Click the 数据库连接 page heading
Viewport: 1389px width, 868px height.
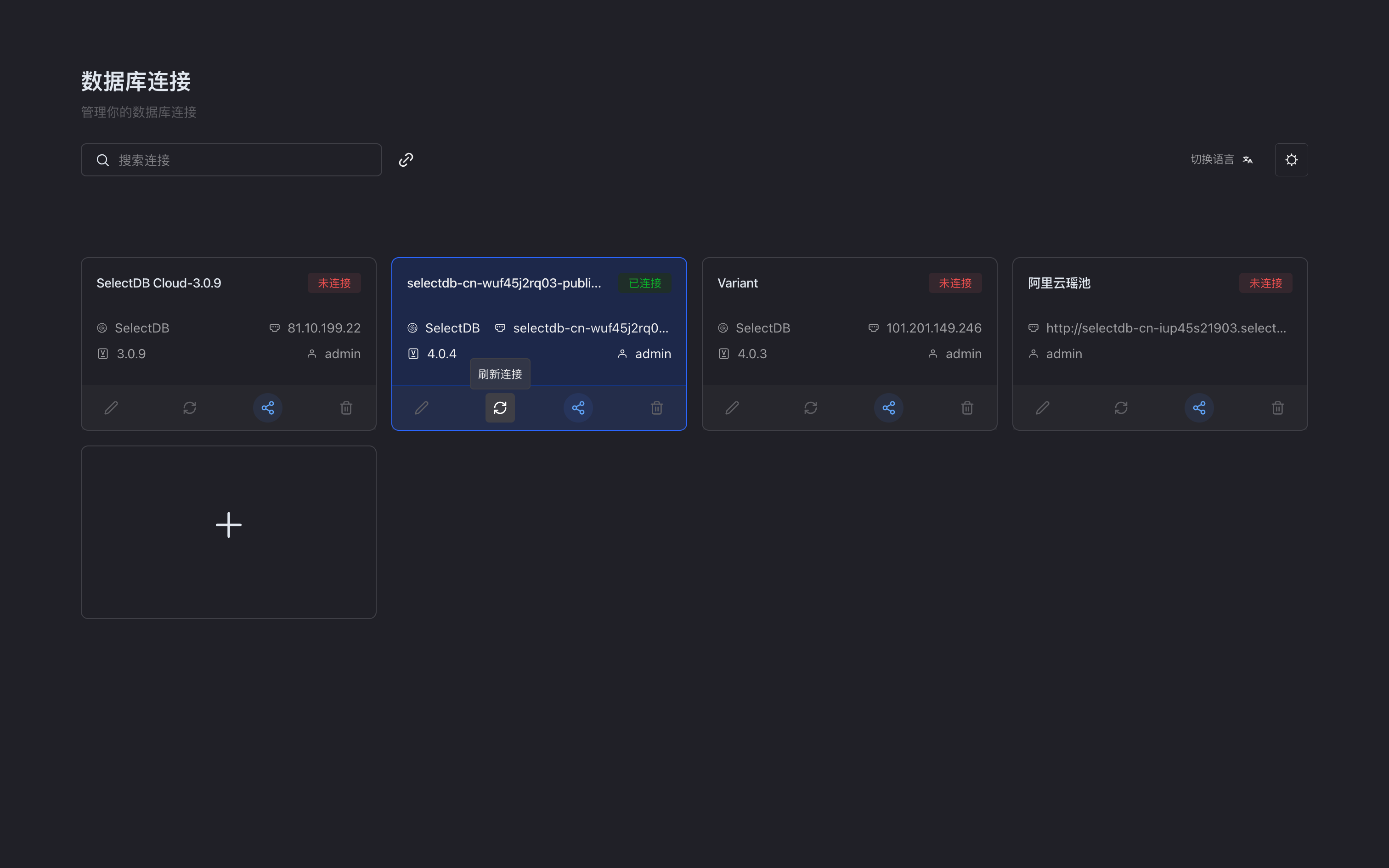coord(136,82)
